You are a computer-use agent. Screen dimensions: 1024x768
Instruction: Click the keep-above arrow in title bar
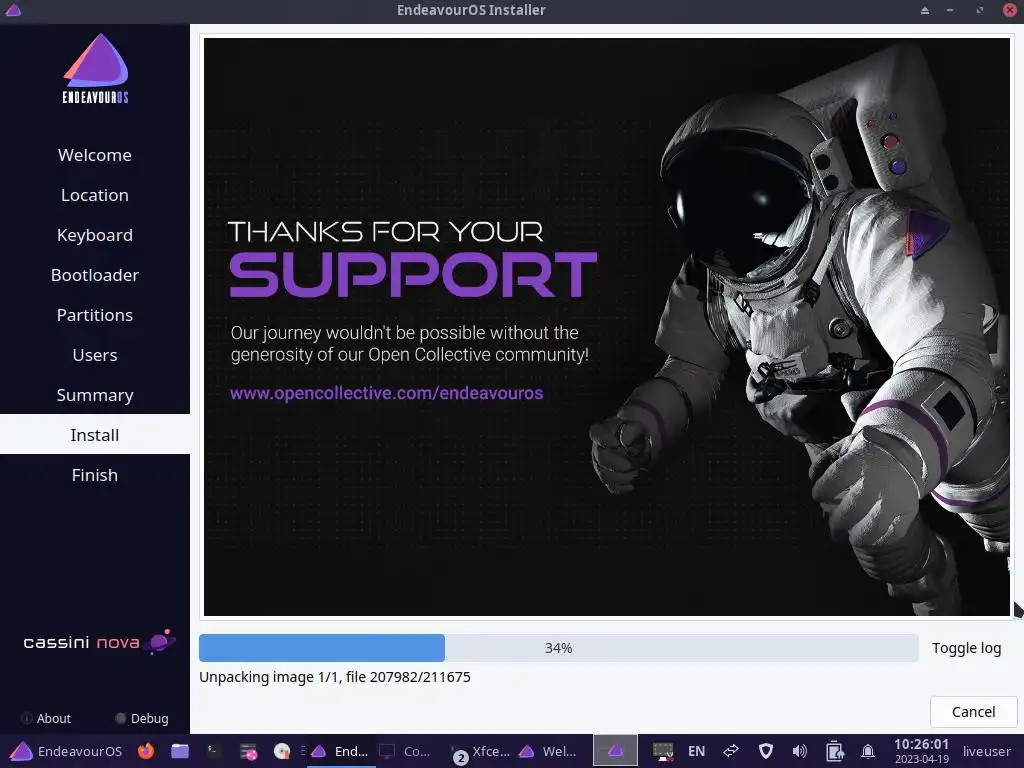pyautogui.click(x=925, y=10)
